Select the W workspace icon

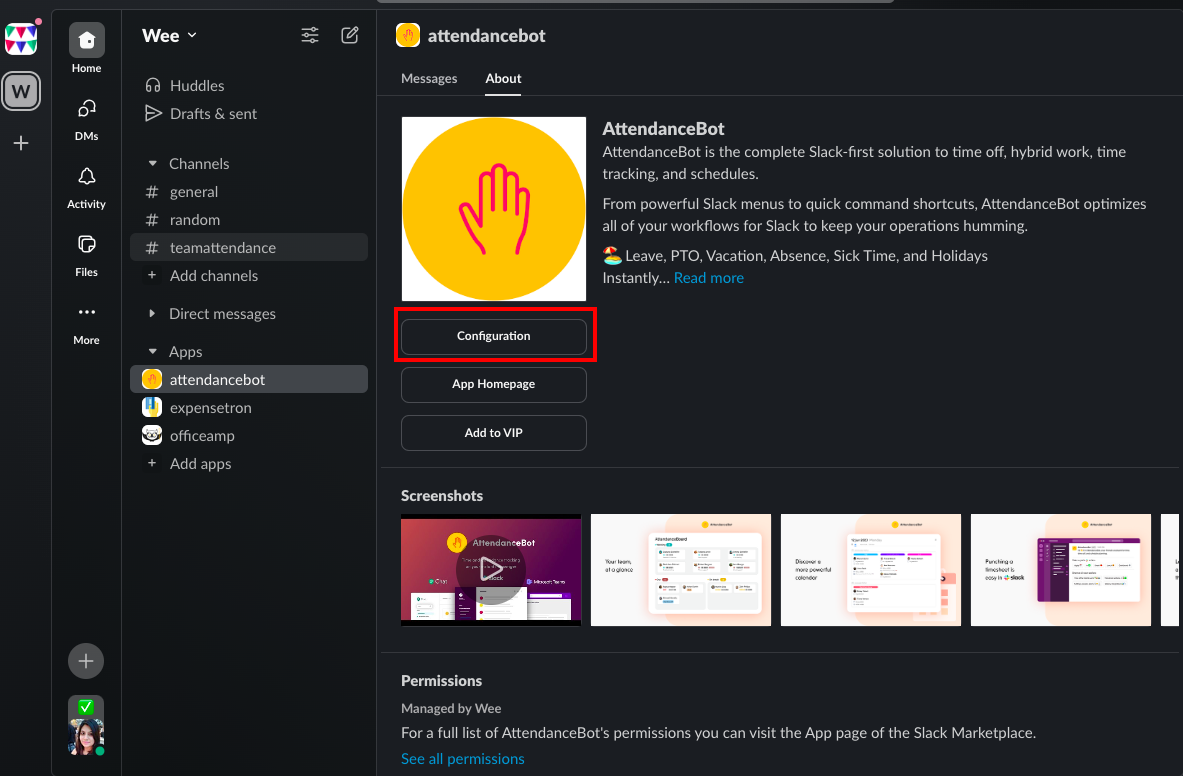click(x=21, y=91)
